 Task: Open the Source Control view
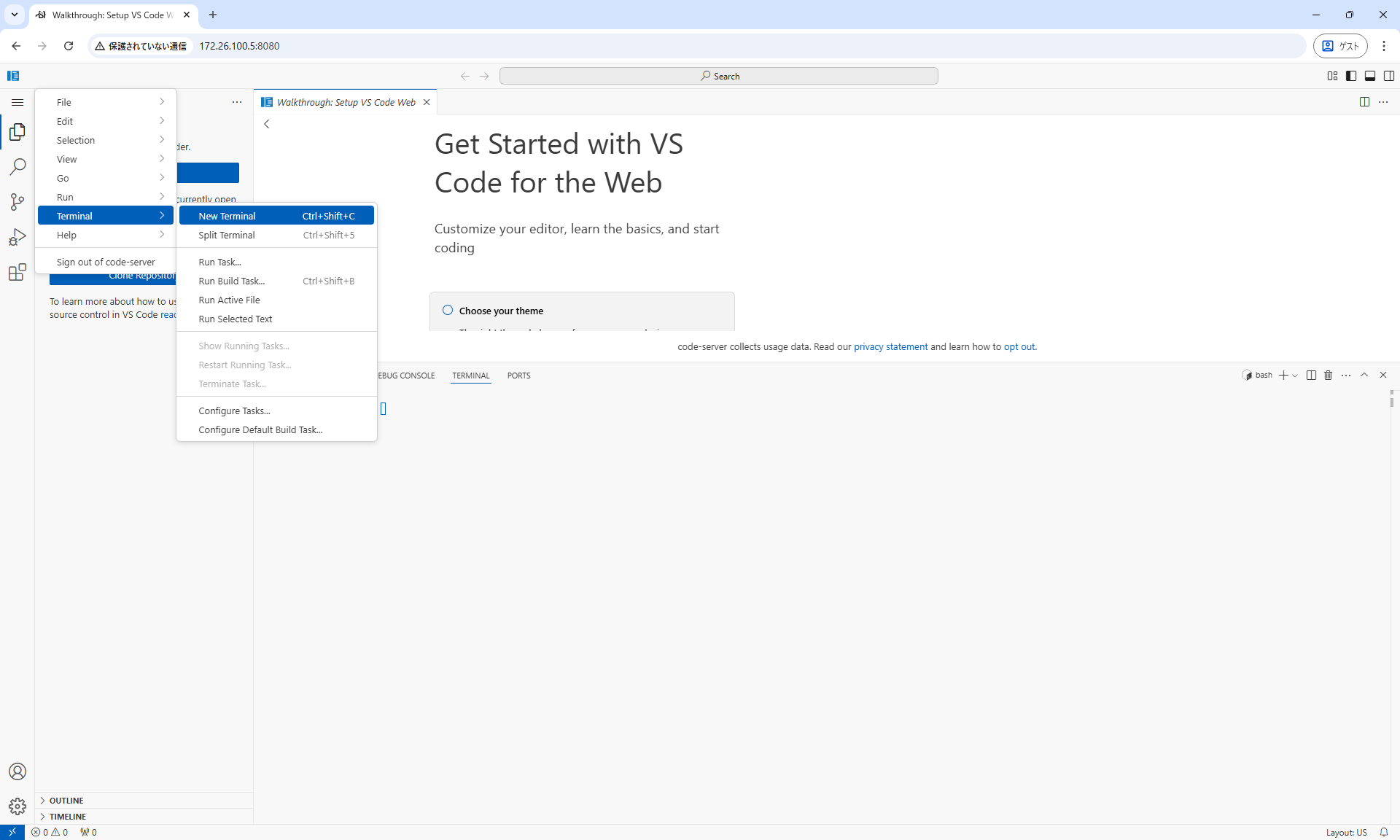pyautogui.click(x=17, y=202)
